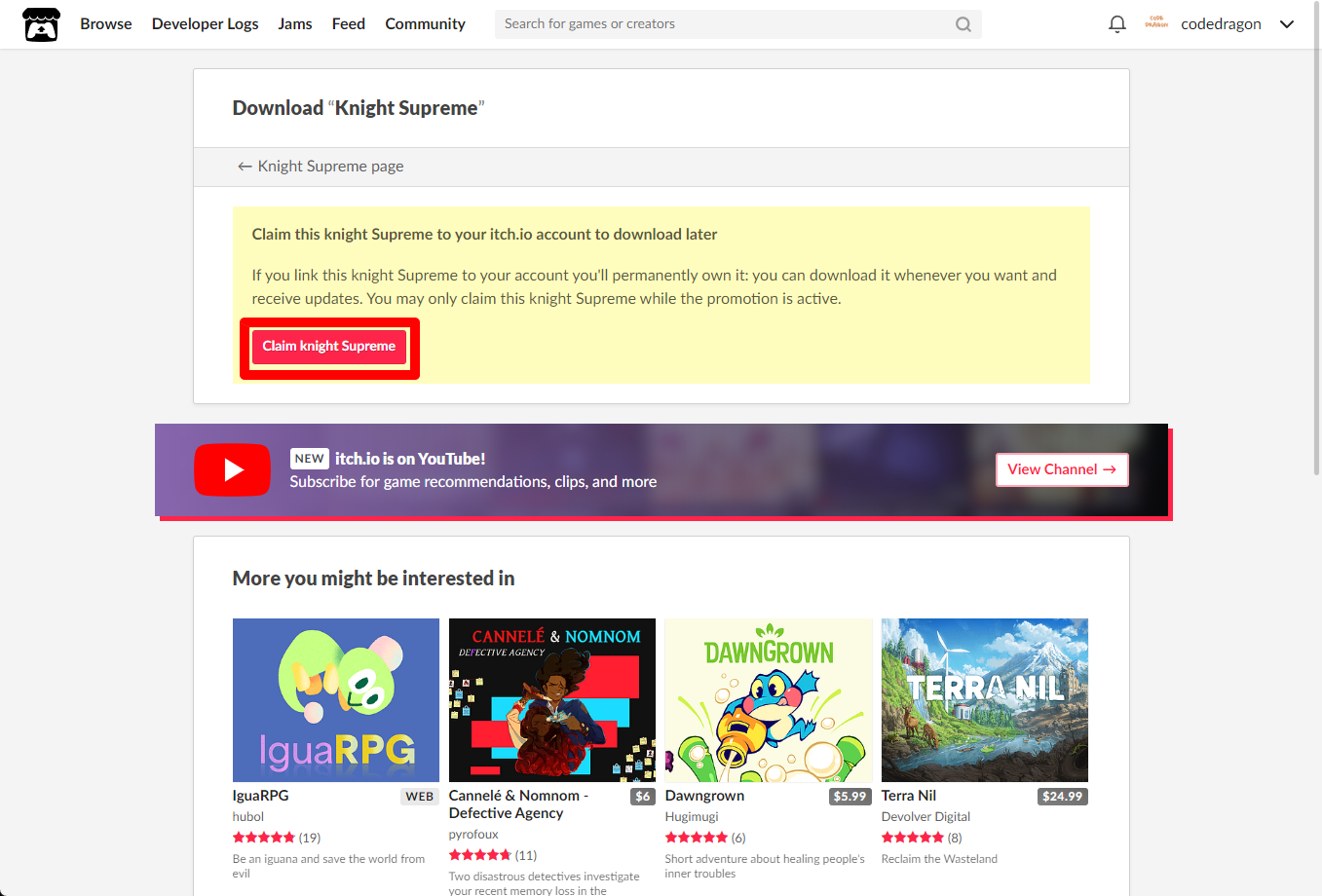The width and height of the screenshot is (1322, 896).
Task: Return to the Knight Supreme page
Action: pyautogui.click(x=321, y=167)
